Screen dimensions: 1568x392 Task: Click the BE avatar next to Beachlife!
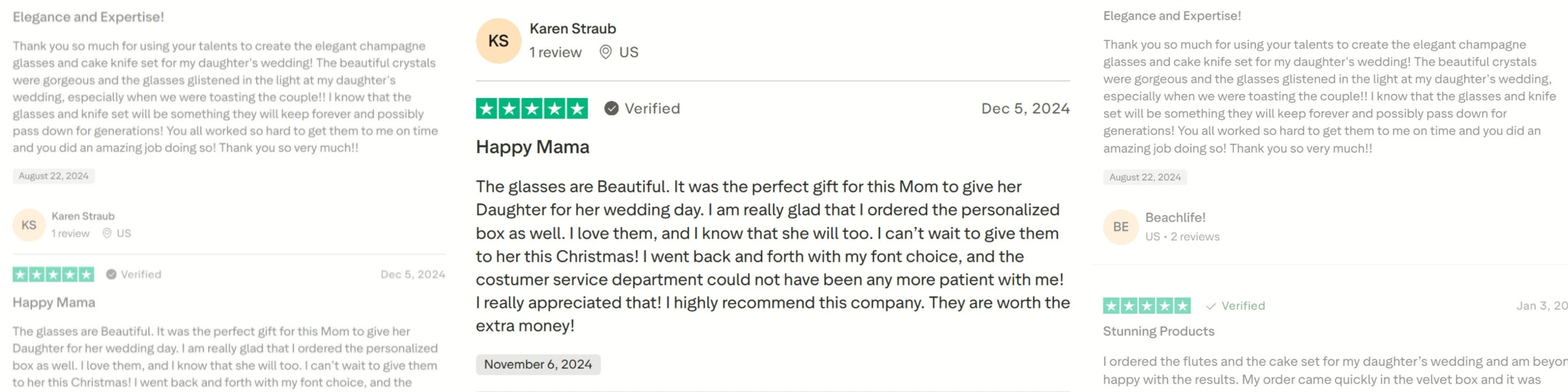[x=1121, y=227]
